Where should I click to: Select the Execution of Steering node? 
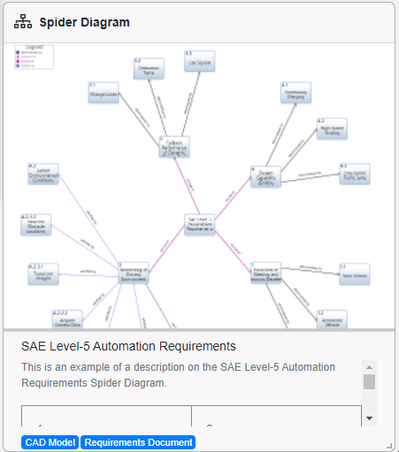click(266, 273)
